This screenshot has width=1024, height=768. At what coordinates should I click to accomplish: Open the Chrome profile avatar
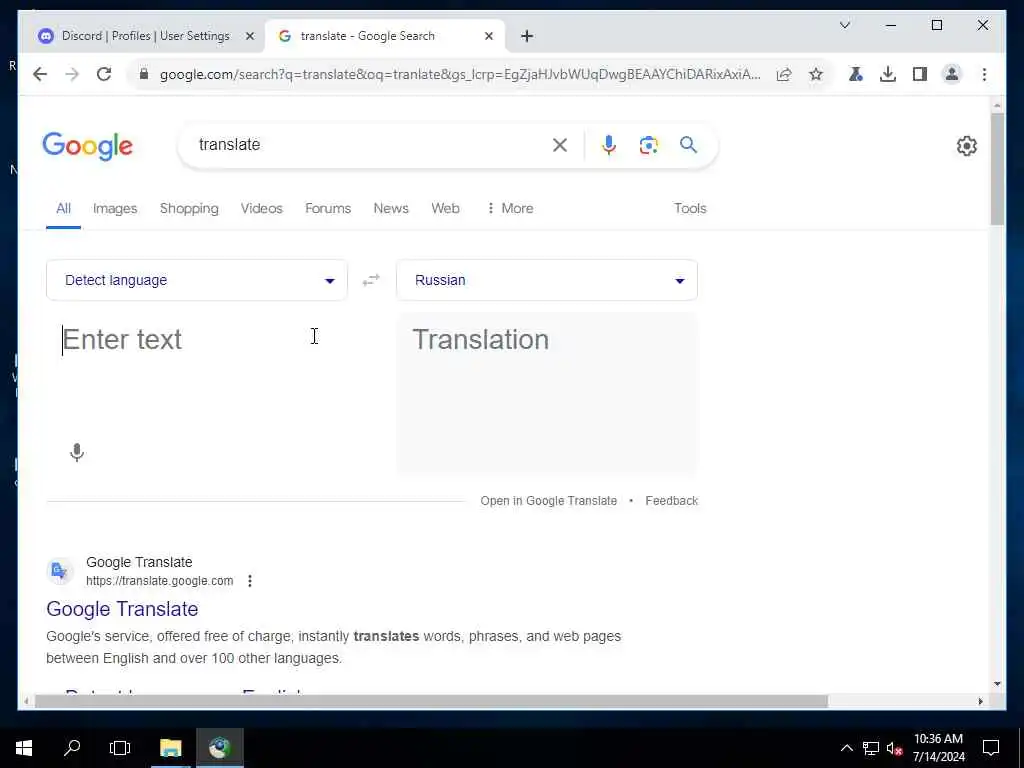point(952,74)
